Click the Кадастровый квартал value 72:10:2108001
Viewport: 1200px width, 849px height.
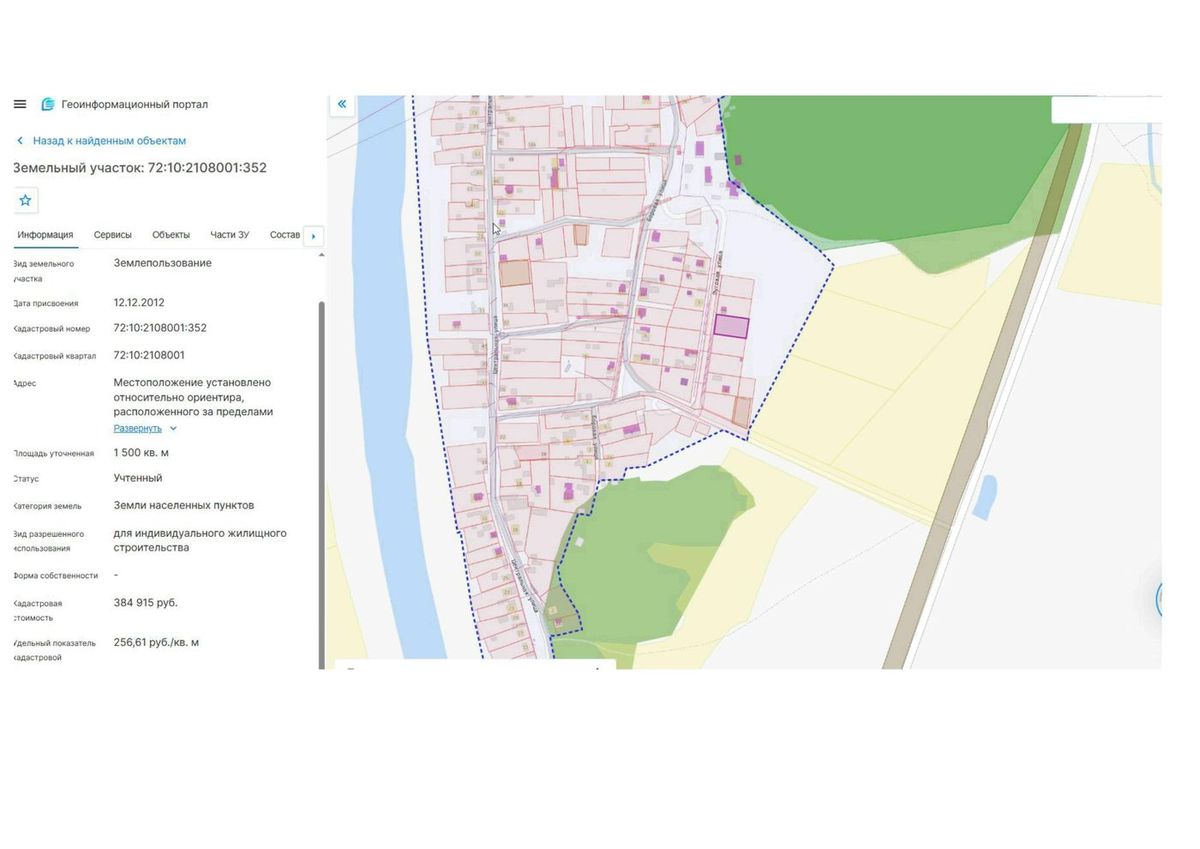[149, 355]
